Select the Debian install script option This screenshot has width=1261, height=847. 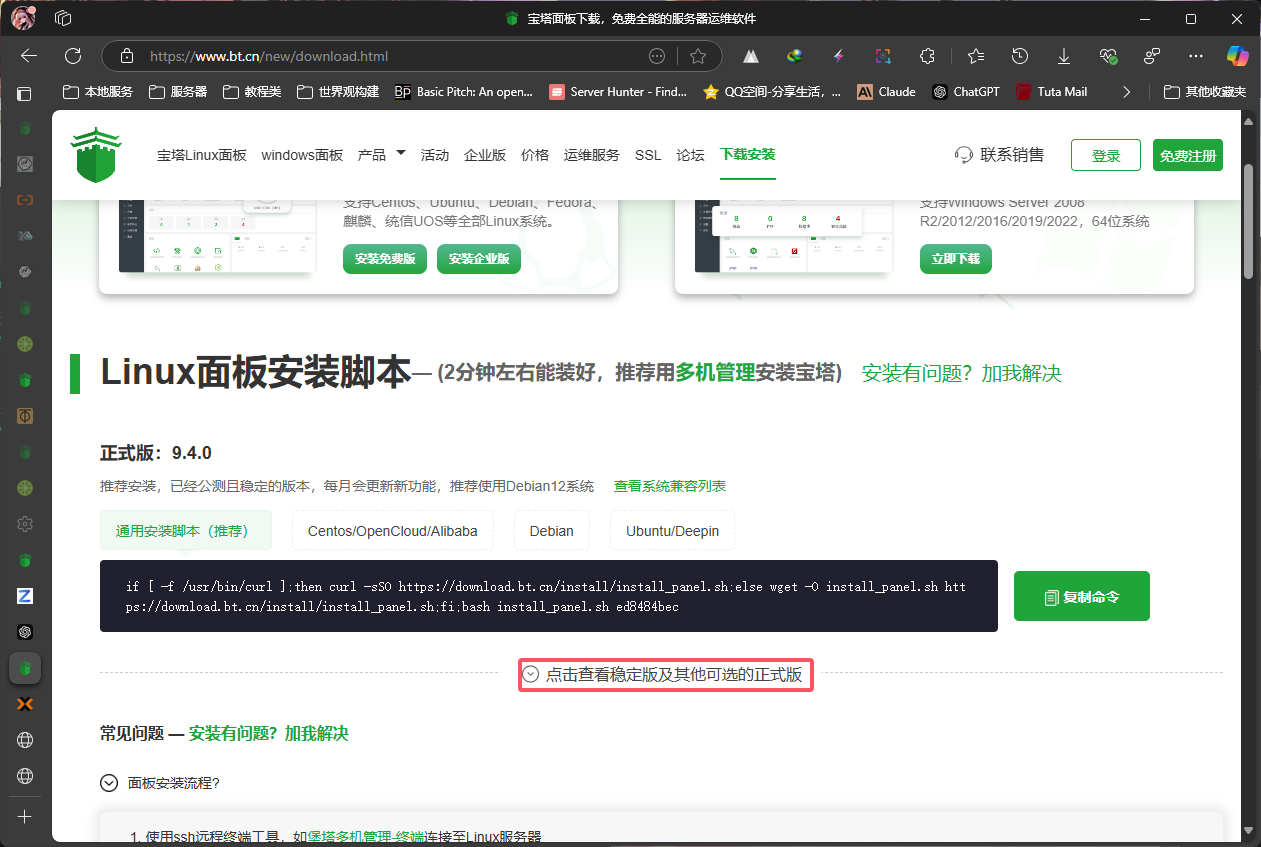551,530
